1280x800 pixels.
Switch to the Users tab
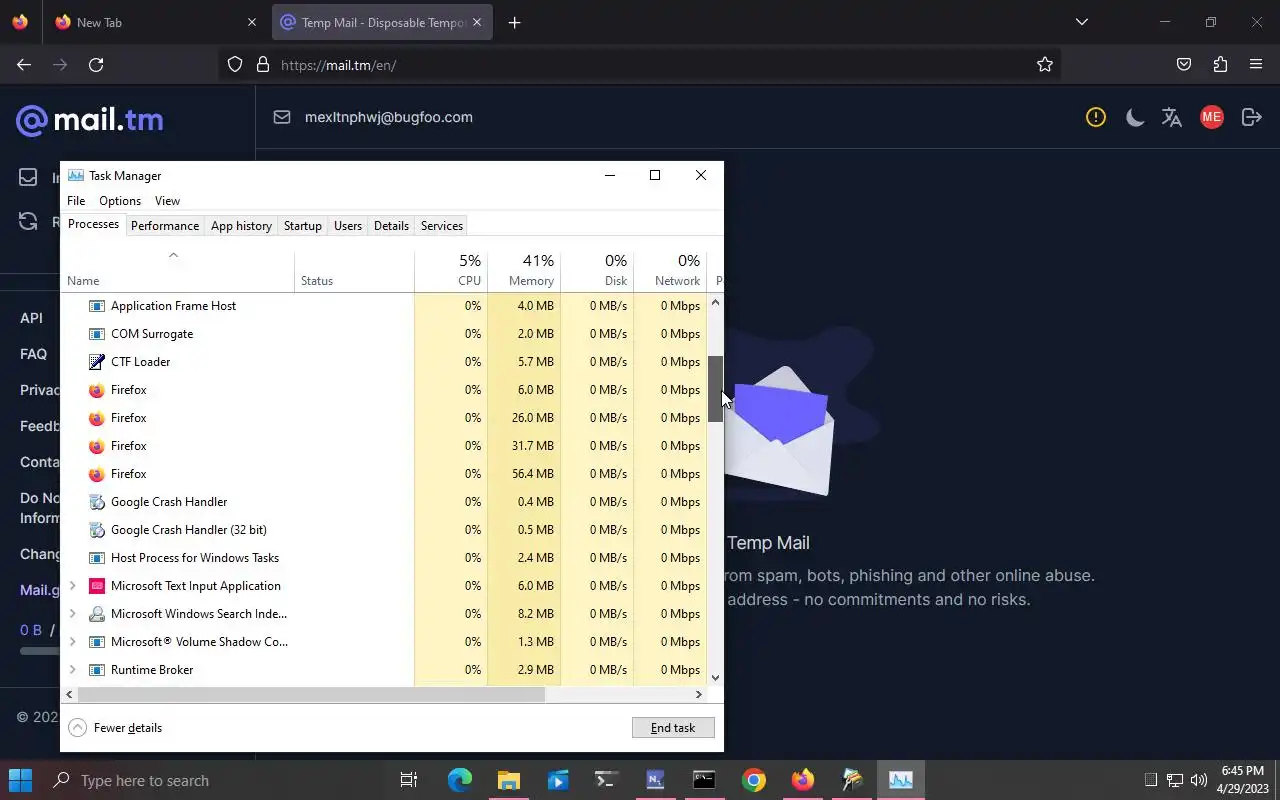(x=348, y=226)
